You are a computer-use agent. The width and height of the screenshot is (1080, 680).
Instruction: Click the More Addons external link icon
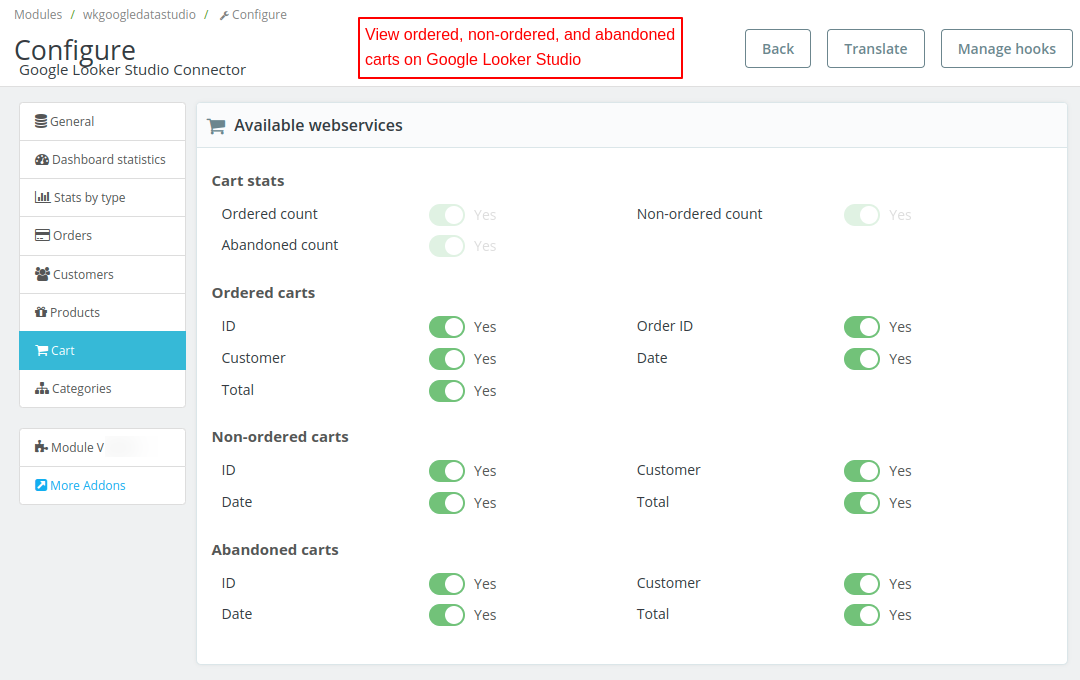(41, 485)
